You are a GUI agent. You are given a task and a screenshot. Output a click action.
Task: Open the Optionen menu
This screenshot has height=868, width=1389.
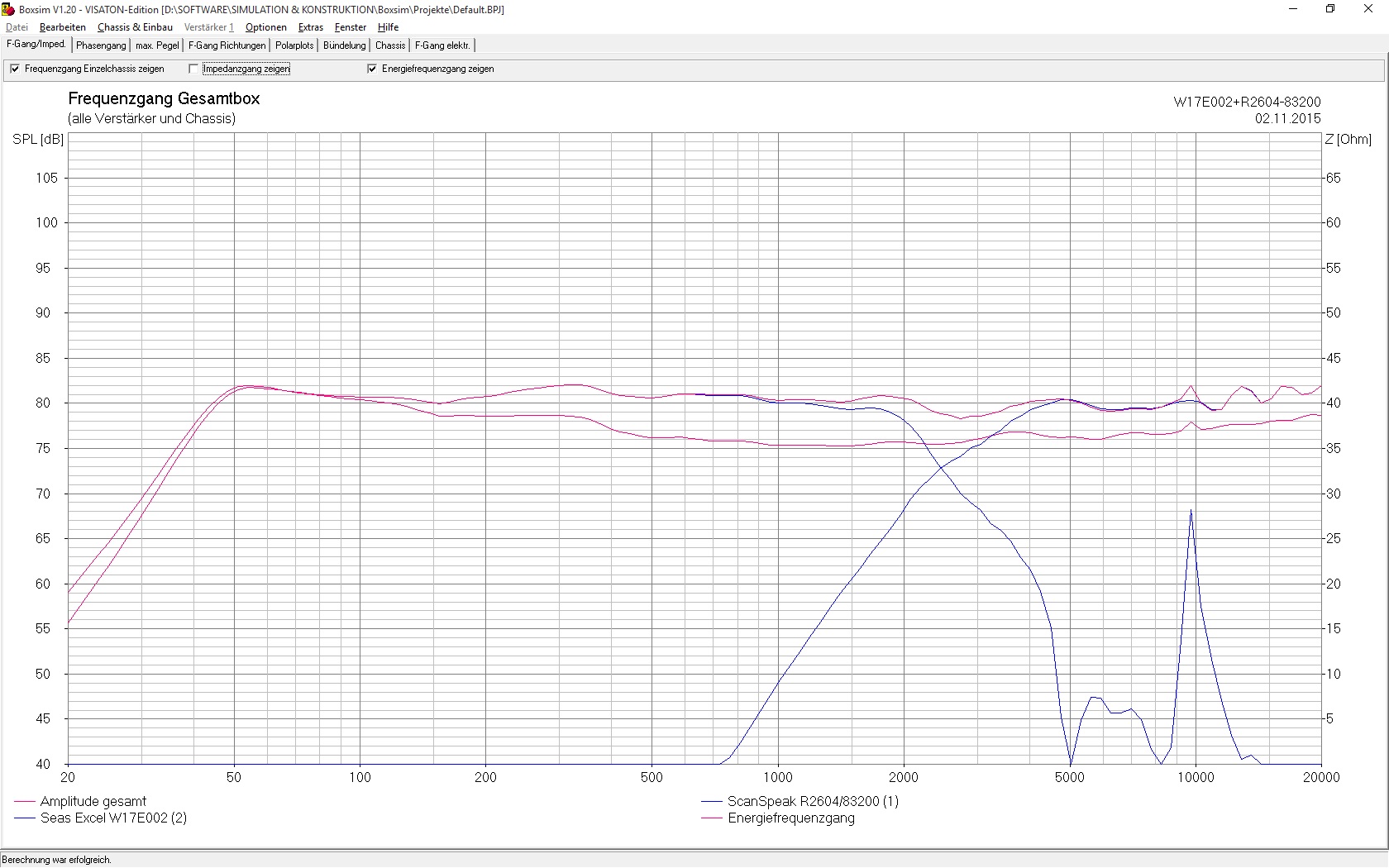[265, 27]
